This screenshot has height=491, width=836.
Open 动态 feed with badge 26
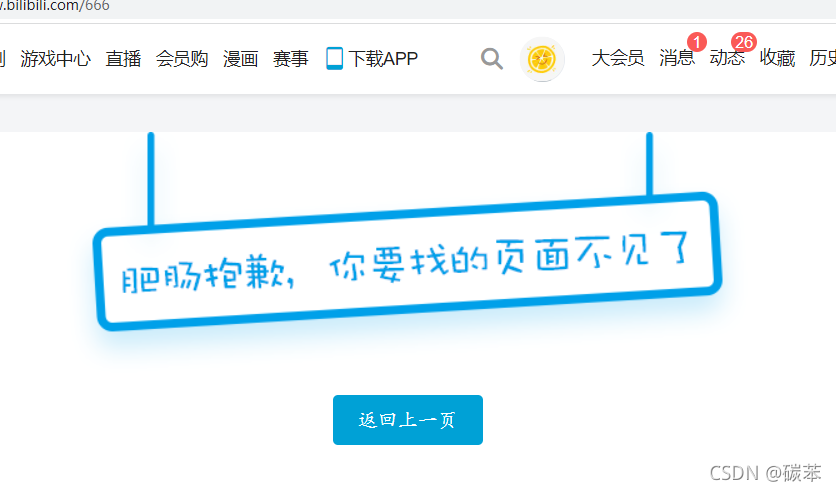coord(727,58)
